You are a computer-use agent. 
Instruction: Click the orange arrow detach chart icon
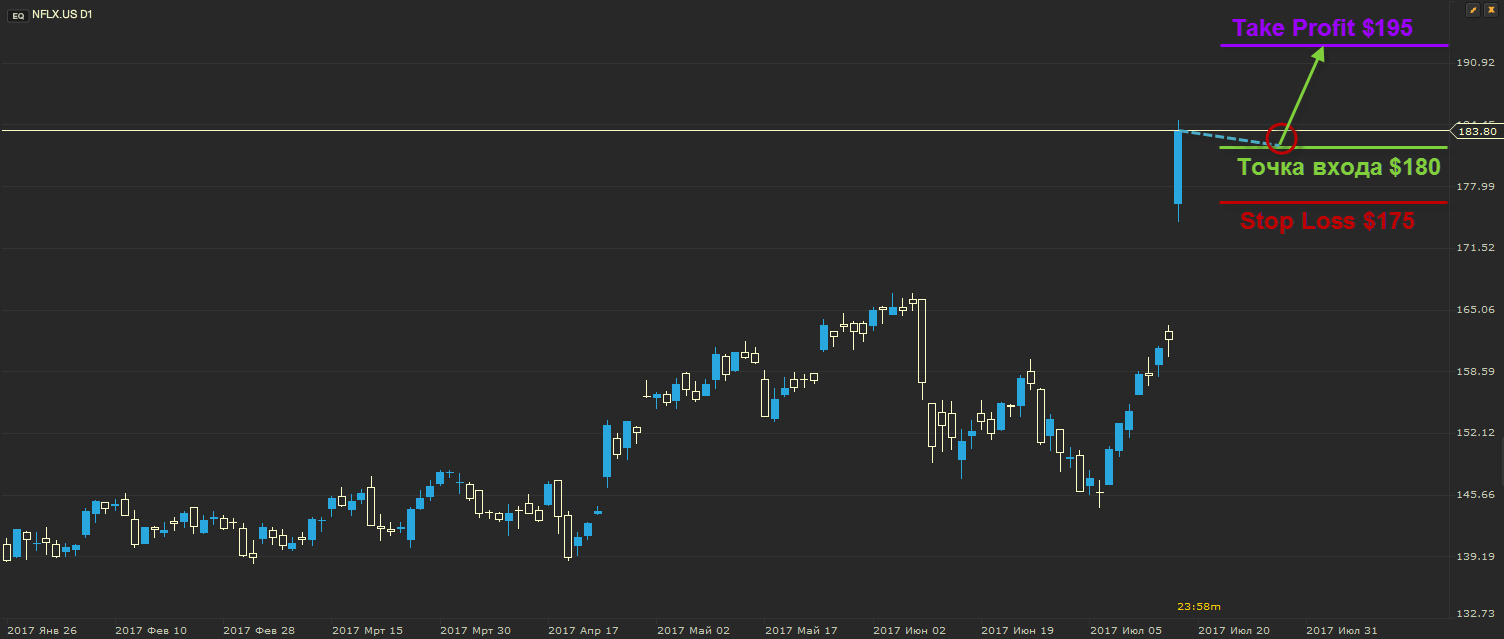pyautogui.click(x=1473, y=9)
